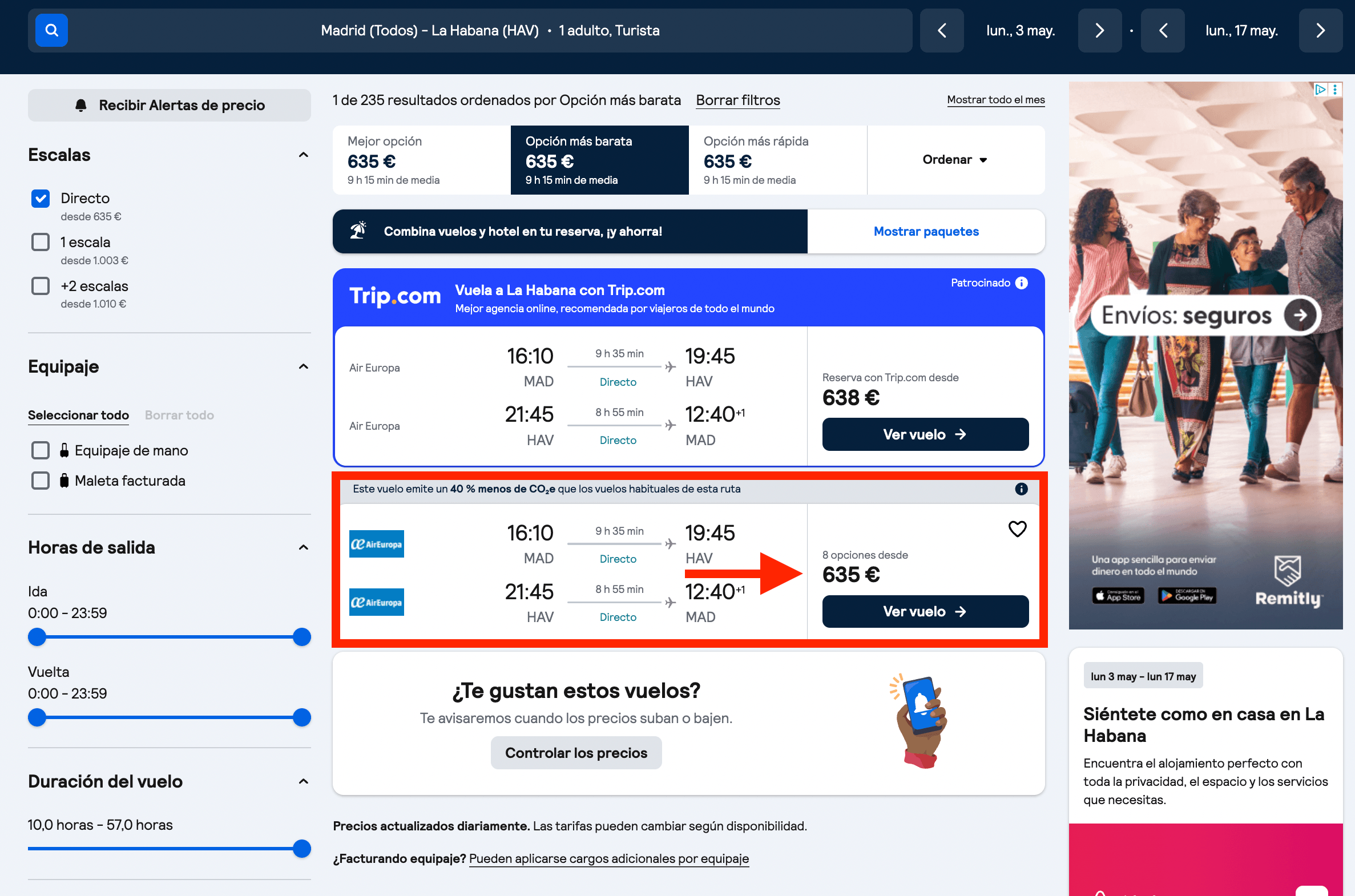Select the Opción más barata tab

point(599,160)
